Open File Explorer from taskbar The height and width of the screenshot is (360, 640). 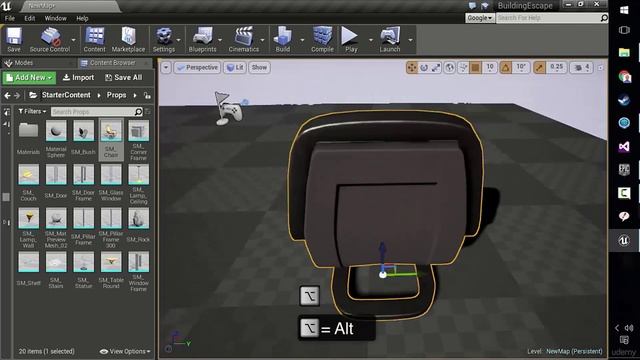click(x=624, y=52)
